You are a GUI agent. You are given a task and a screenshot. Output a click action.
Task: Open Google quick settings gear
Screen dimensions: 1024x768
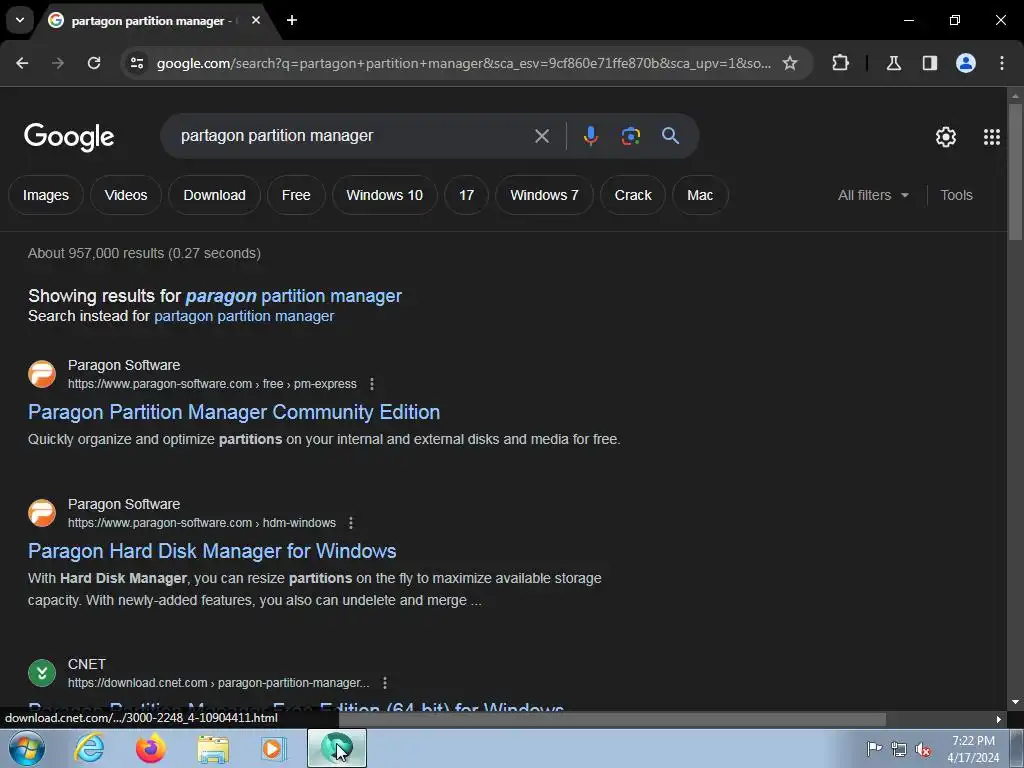coord(946,136)
